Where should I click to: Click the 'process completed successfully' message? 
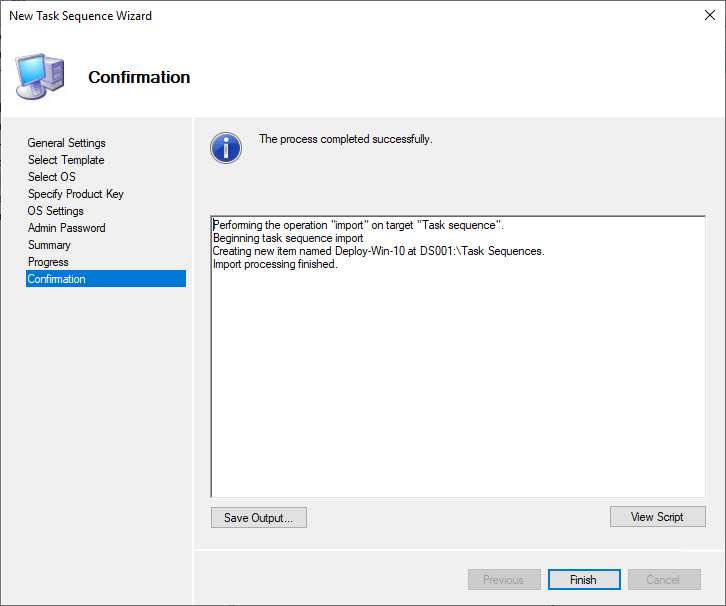tap(346, 139)
